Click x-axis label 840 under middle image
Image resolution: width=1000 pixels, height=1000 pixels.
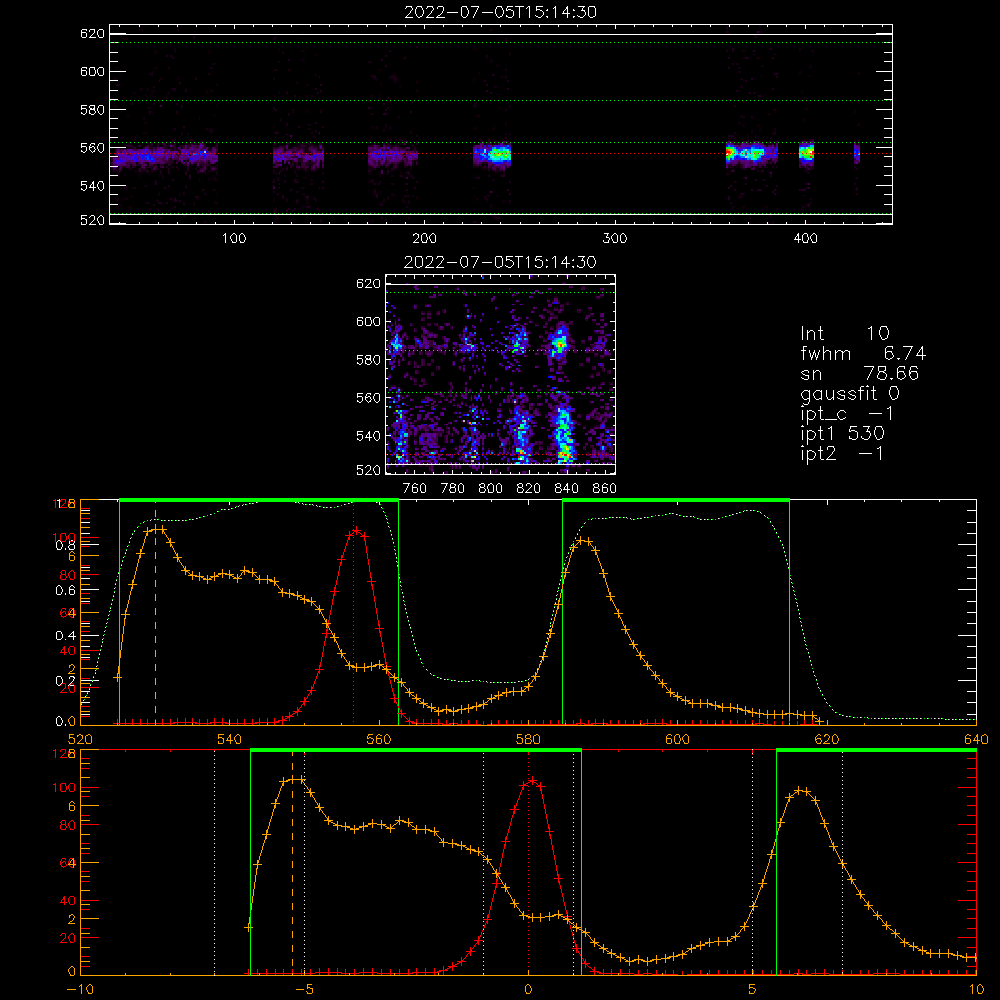[566, 489]
